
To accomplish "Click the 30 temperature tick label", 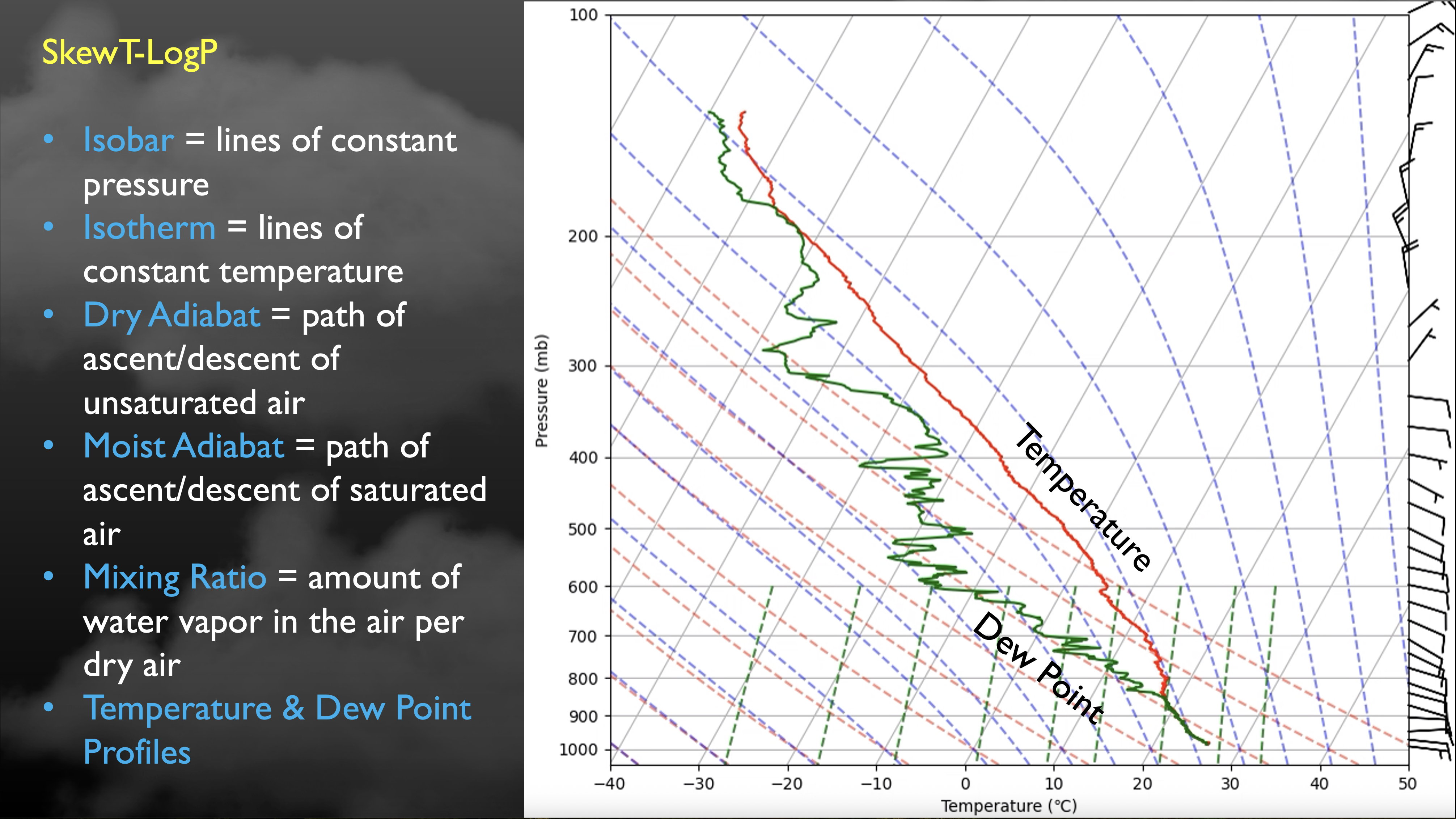I will (x=1231, y=784).
